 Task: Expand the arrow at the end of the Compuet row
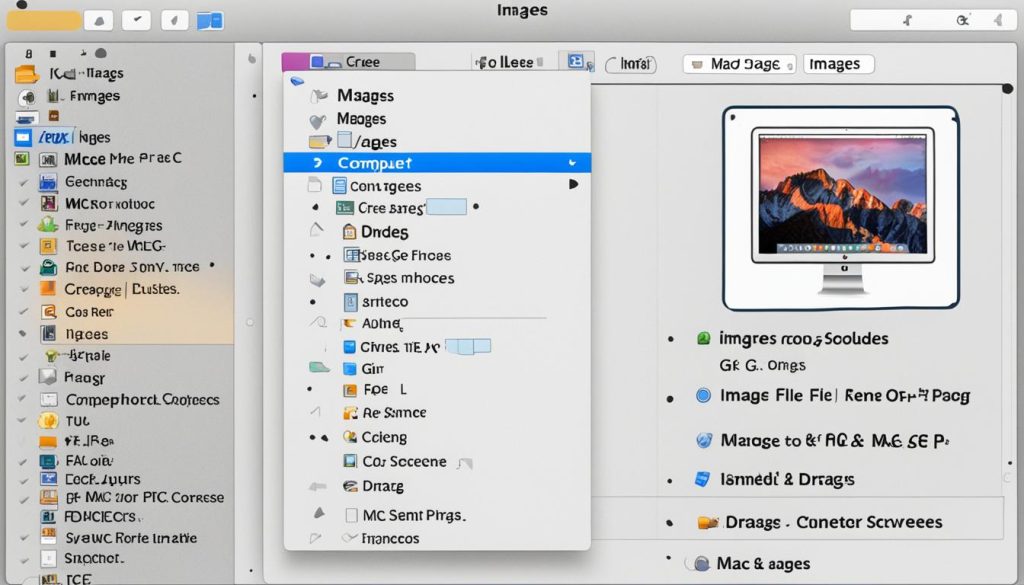coord(572,163)
